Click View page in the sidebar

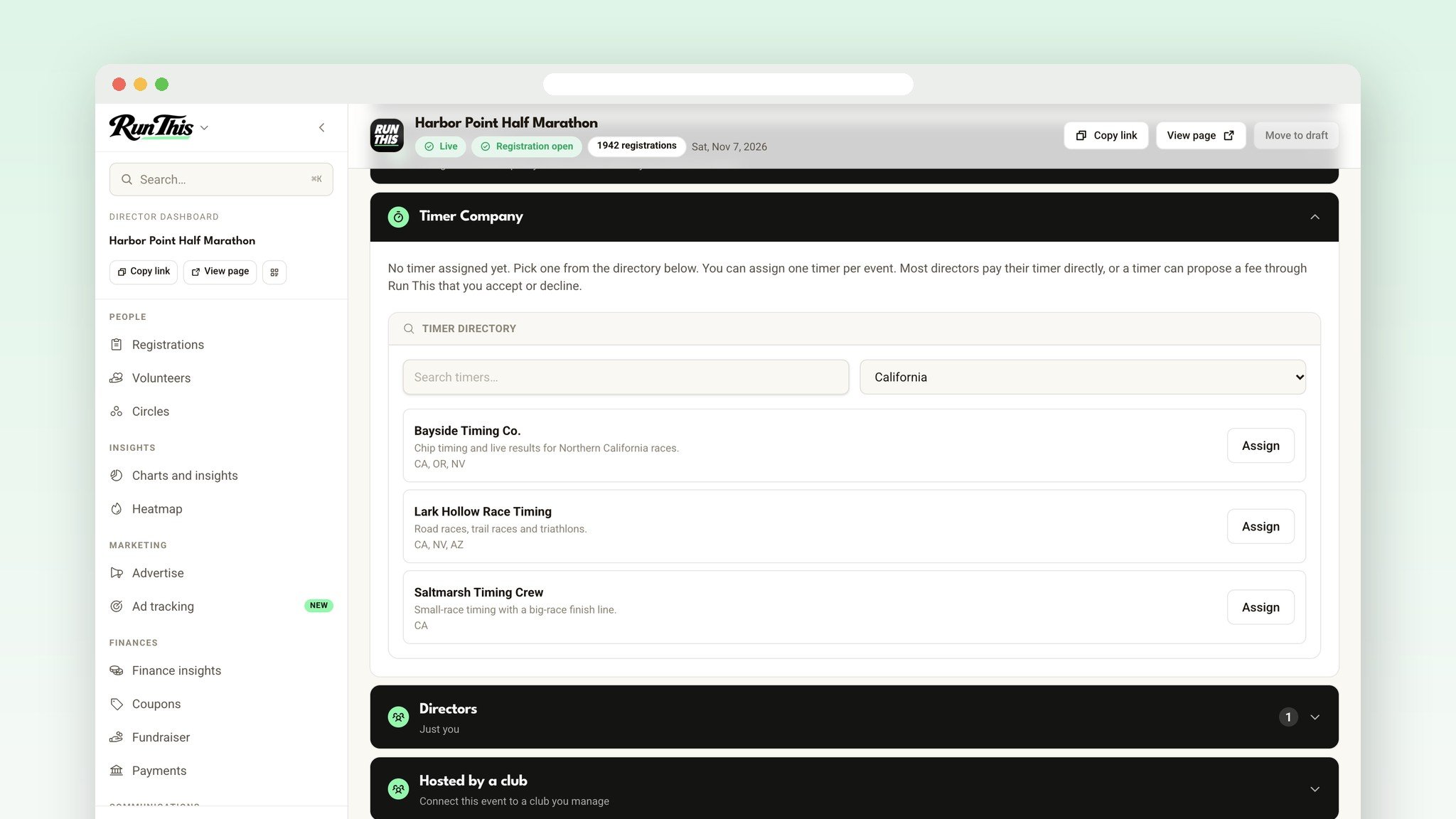220,272
